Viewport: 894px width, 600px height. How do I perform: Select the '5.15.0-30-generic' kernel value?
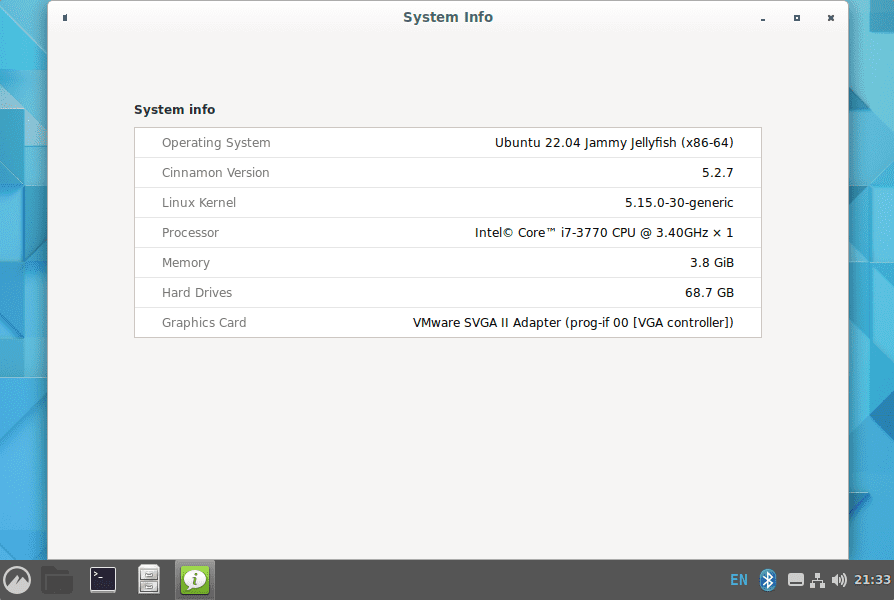point(679,202)
